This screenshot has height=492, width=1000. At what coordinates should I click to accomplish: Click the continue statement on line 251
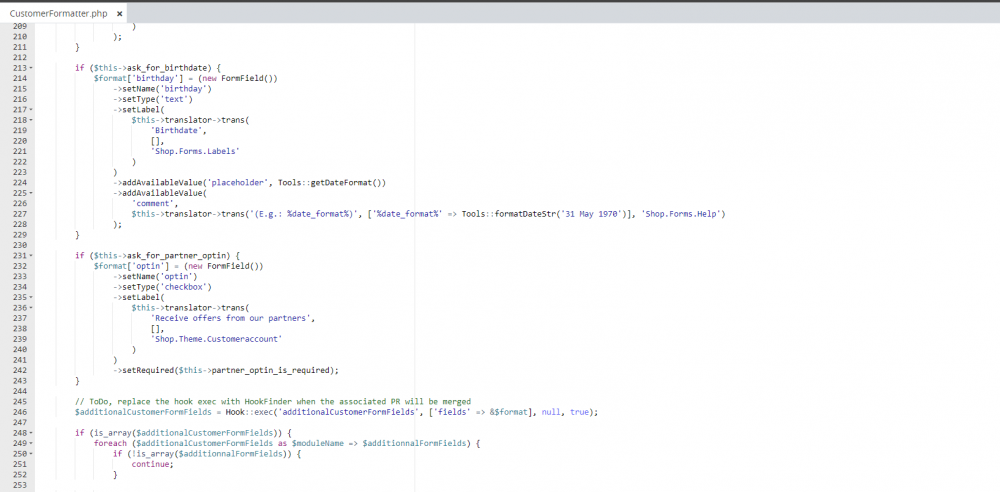[150, 464]
